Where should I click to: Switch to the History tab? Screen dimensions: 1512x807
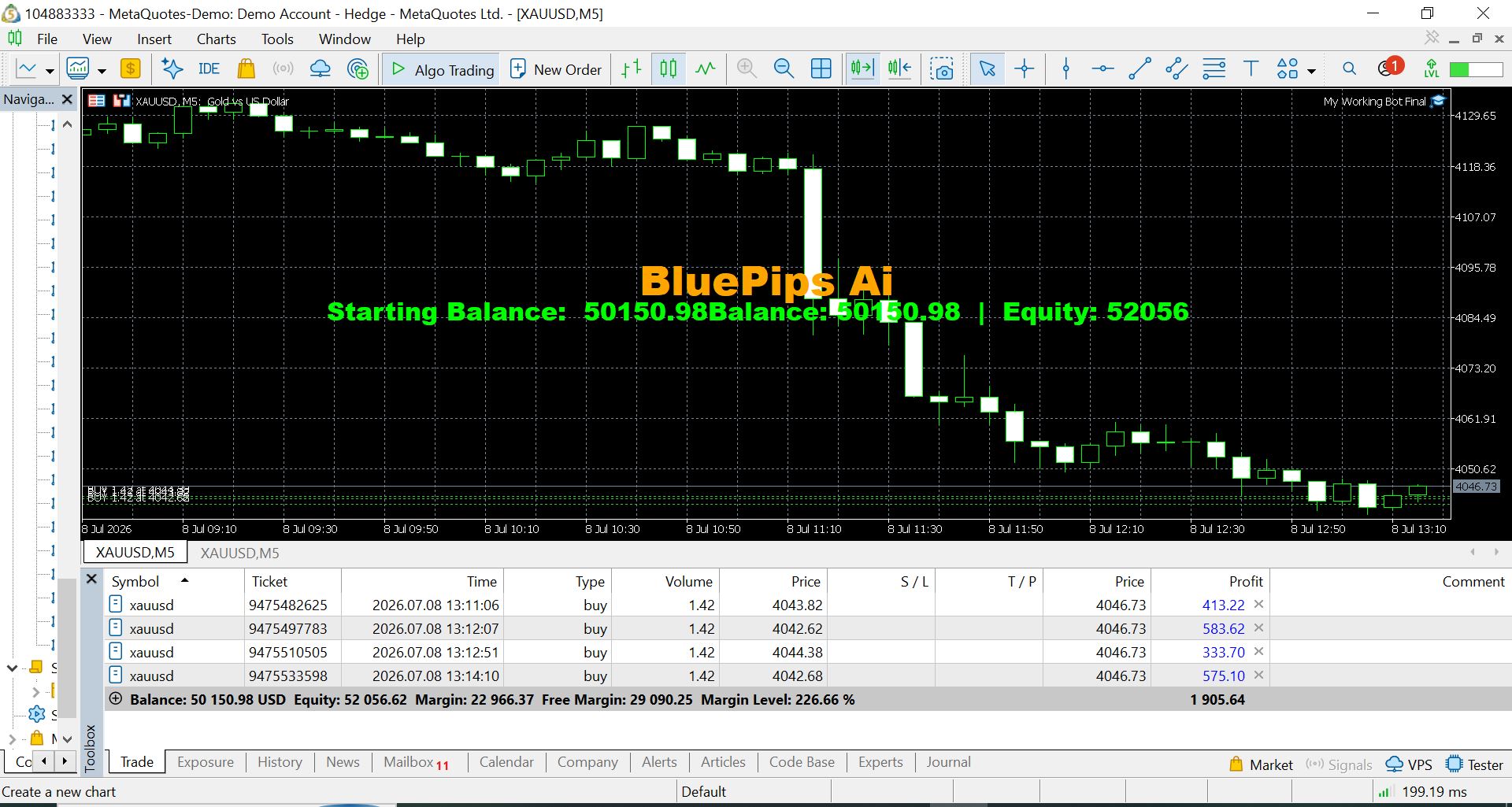coord(280,762)
